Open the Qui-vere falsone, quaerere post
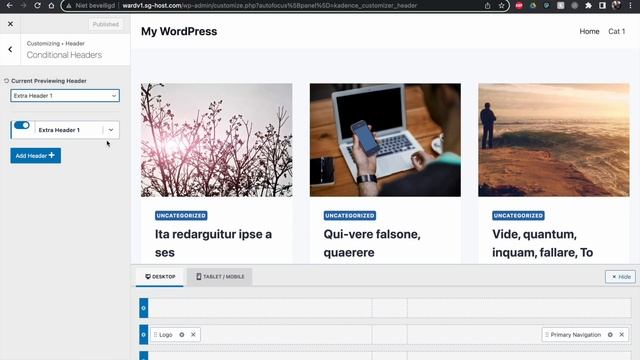Image resolution: width=640 pixels, height=360 pixels. (372, 243)
